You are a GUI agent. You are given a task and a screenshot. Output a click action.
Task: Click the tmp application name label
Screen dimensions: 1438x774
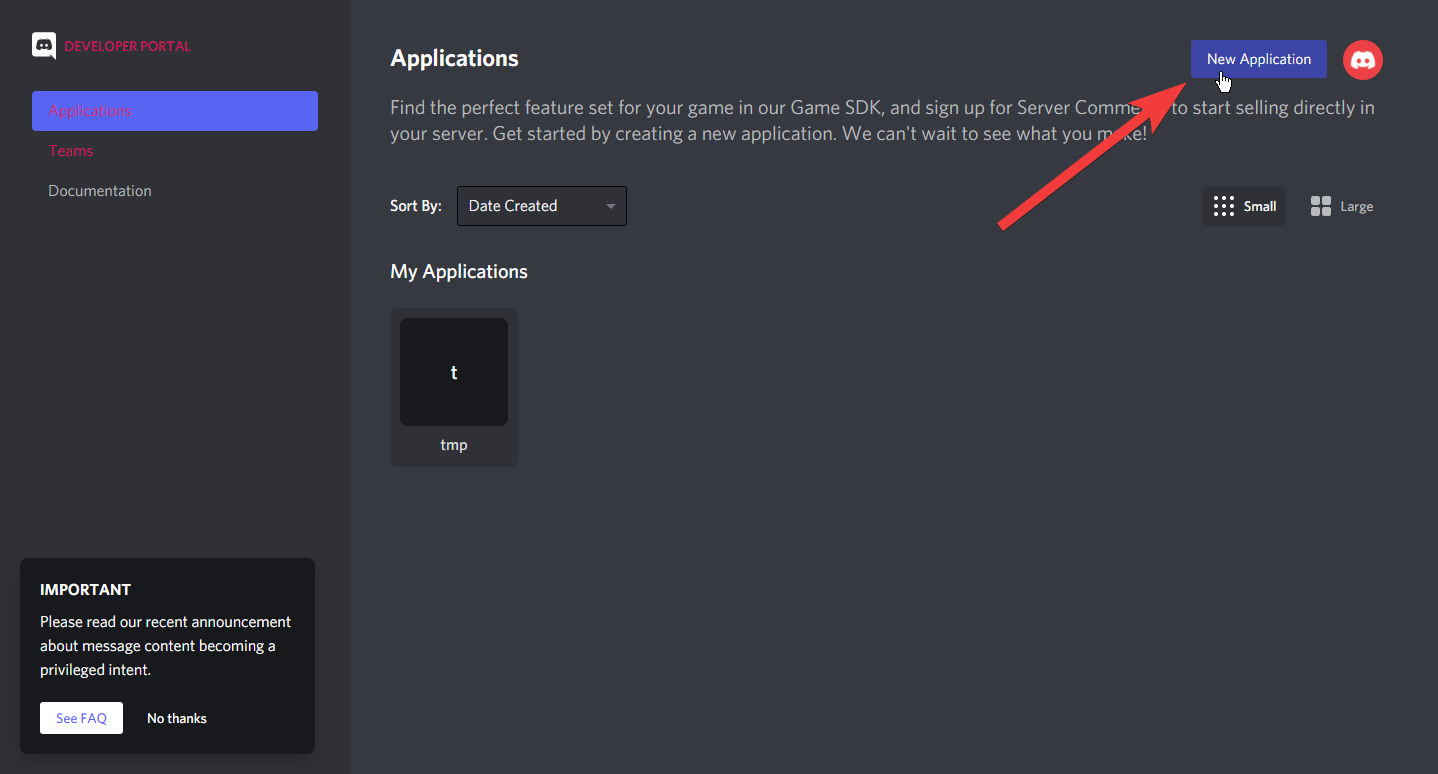pos(454,445)
